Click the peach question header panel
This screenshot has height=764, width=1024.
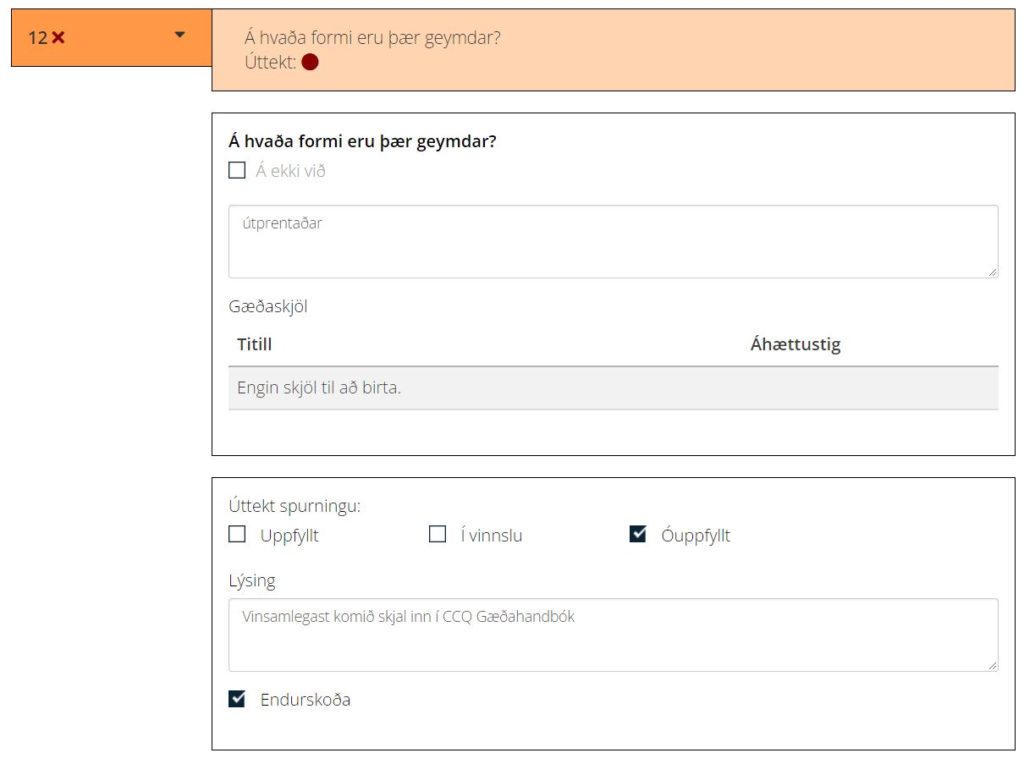point(613,50)
